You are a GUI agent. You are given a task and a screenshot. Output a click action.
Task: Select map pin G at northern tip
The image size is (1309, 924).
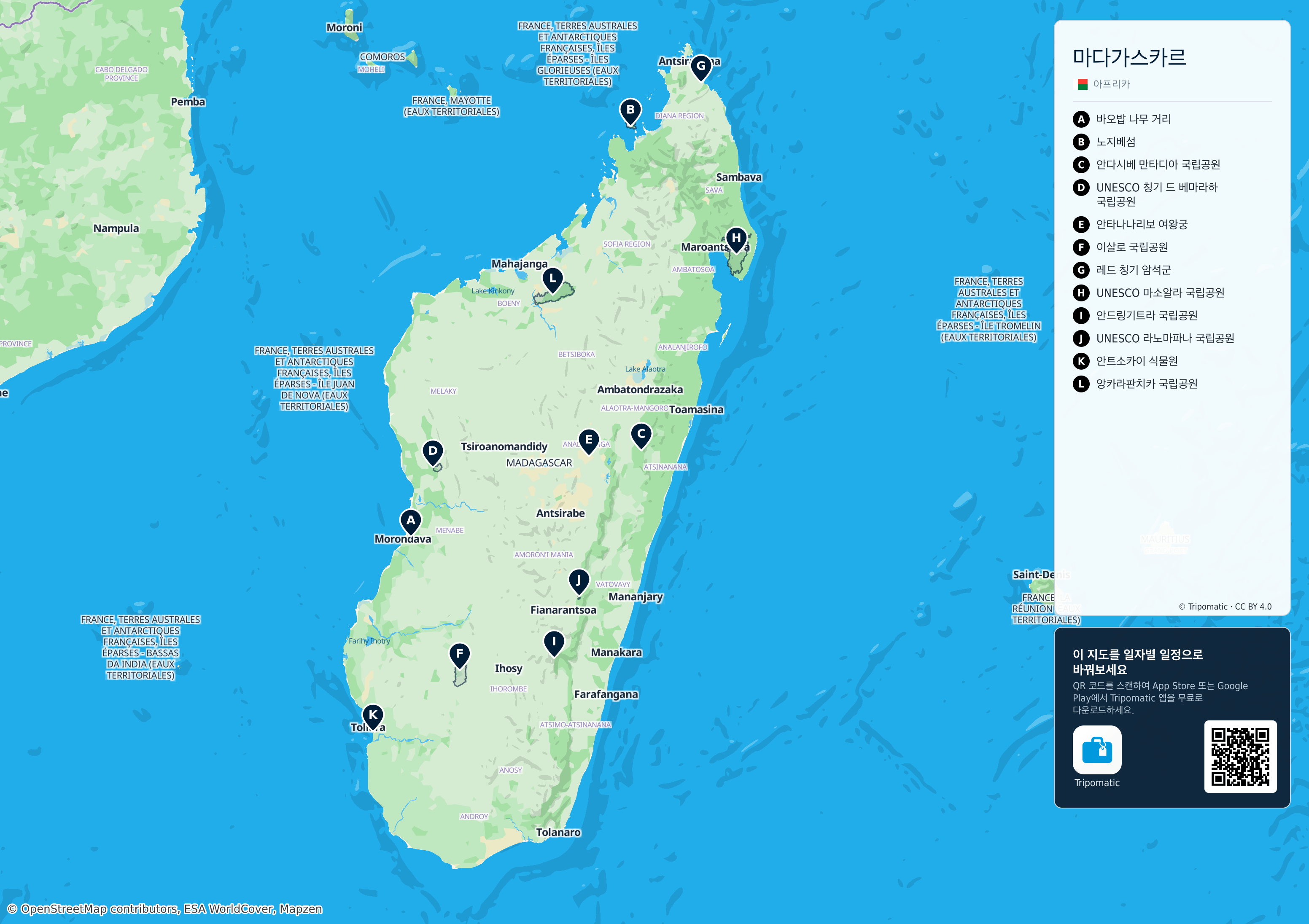click(701, 67)
